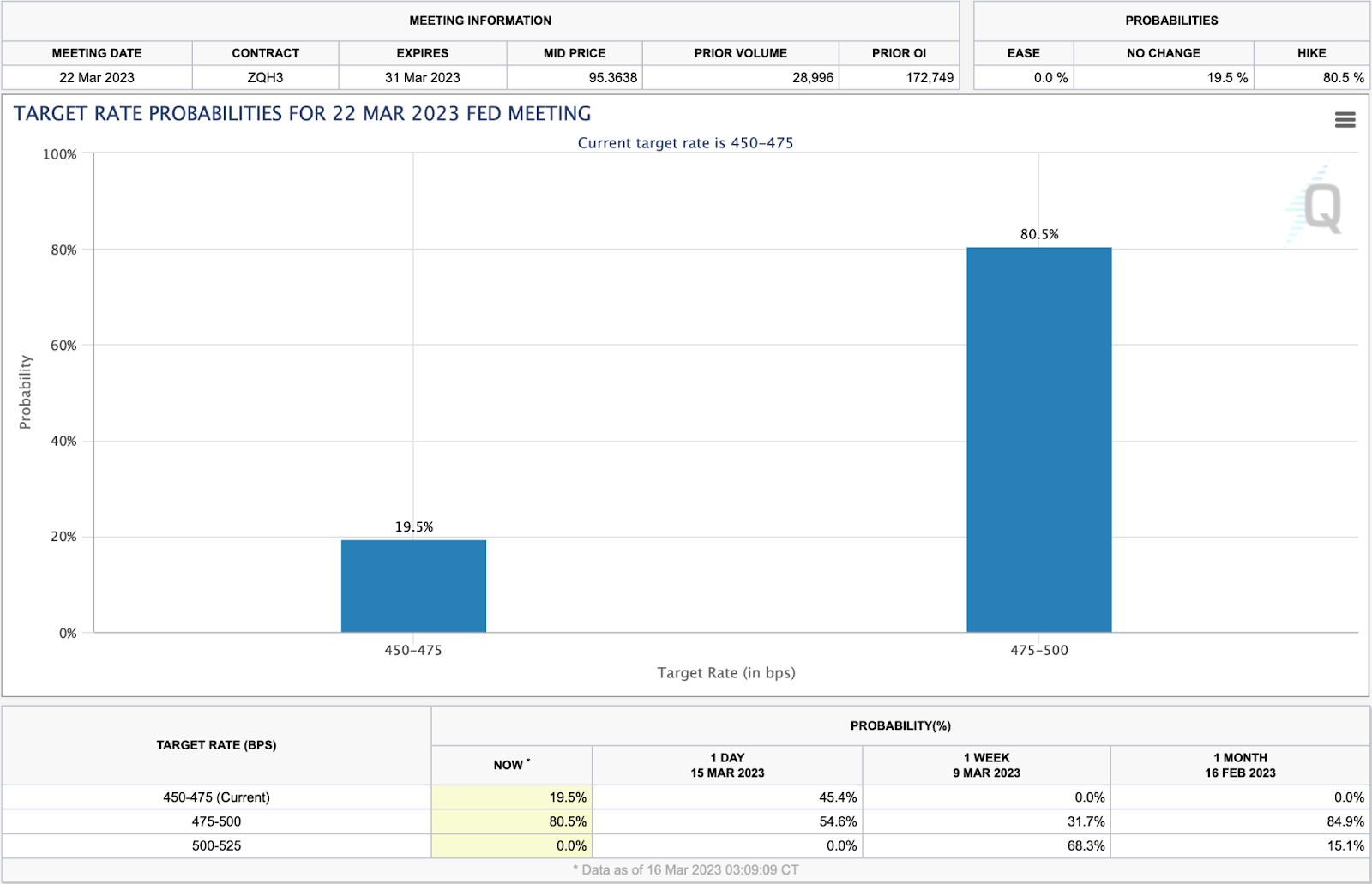Click the data timestamp footnote text
This screenshot has width=1372, height=884.
(685, 869)
